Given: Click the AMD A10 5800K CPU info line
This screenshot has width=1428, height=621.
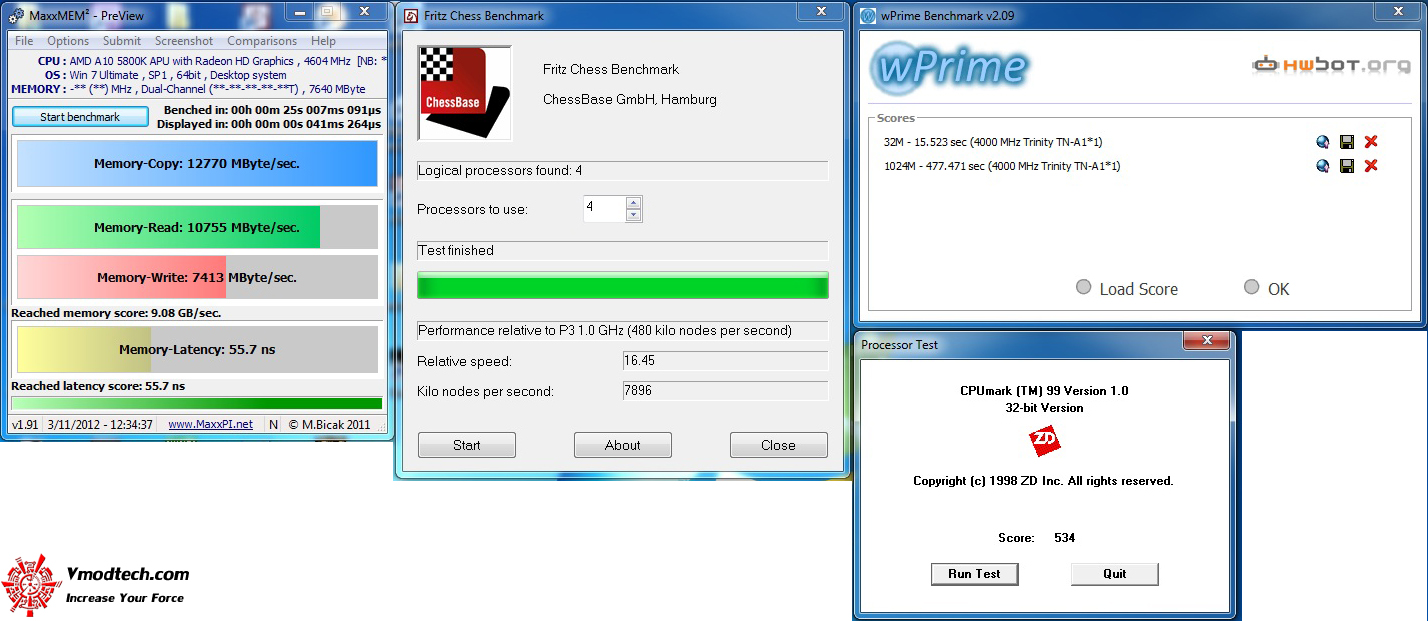Looking at the screenshot, I should (x=212, y=61).
